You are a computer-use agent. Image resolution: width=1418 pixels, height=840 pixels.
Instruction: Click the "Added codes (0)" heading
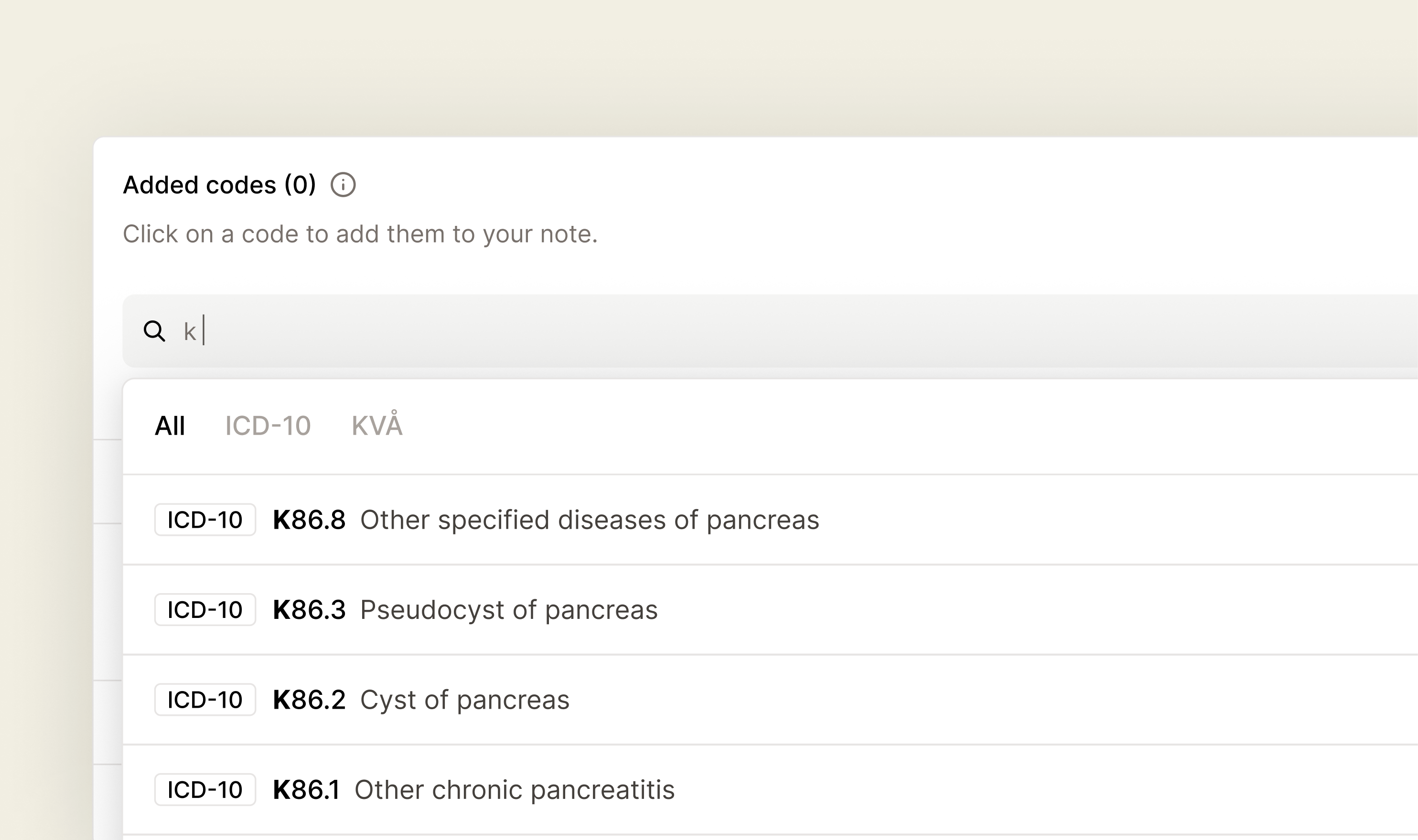219,185
